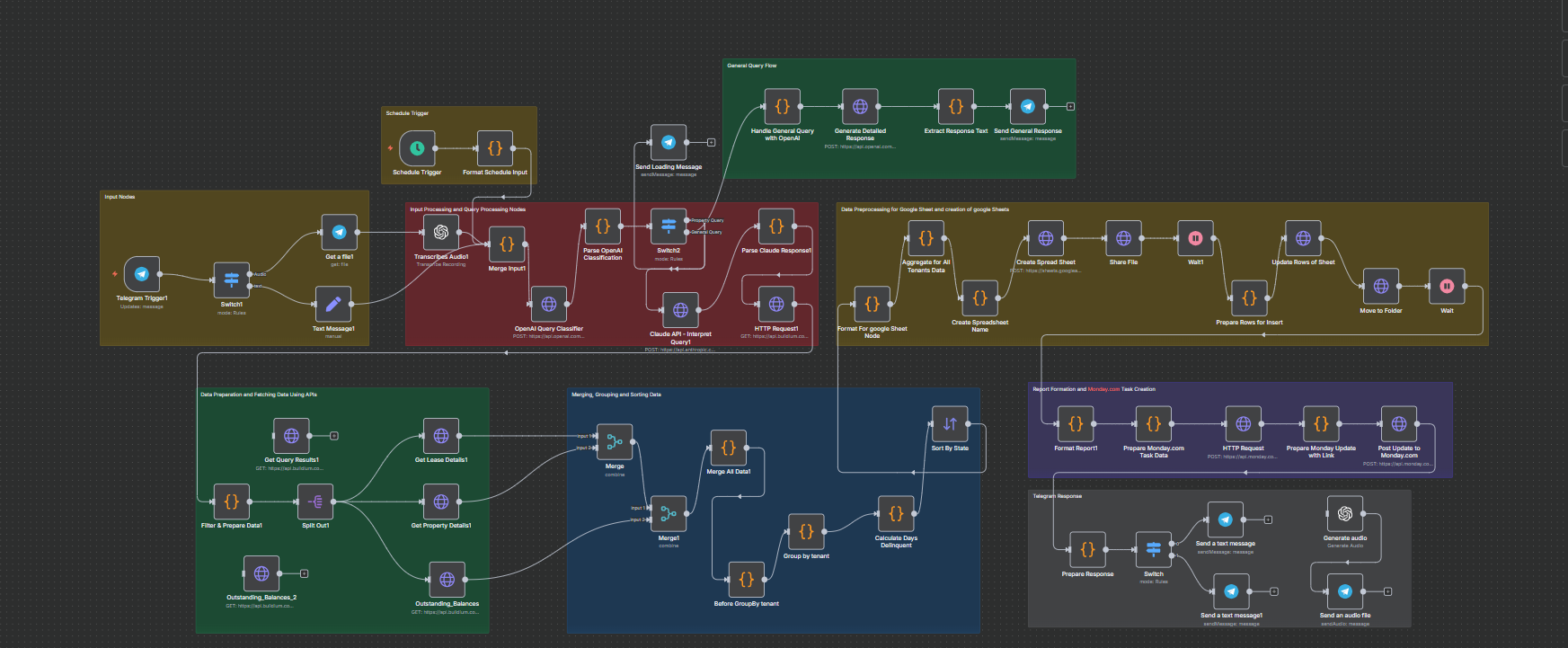Select the Post Update to Monday.com node

pyautogui.click(x=1398, y=424)
